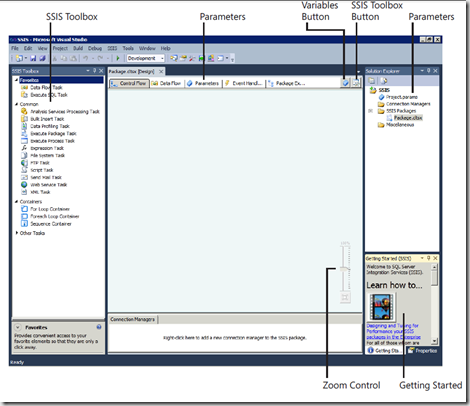Click the Save All toolbar icon

click(x=42, y=58)
